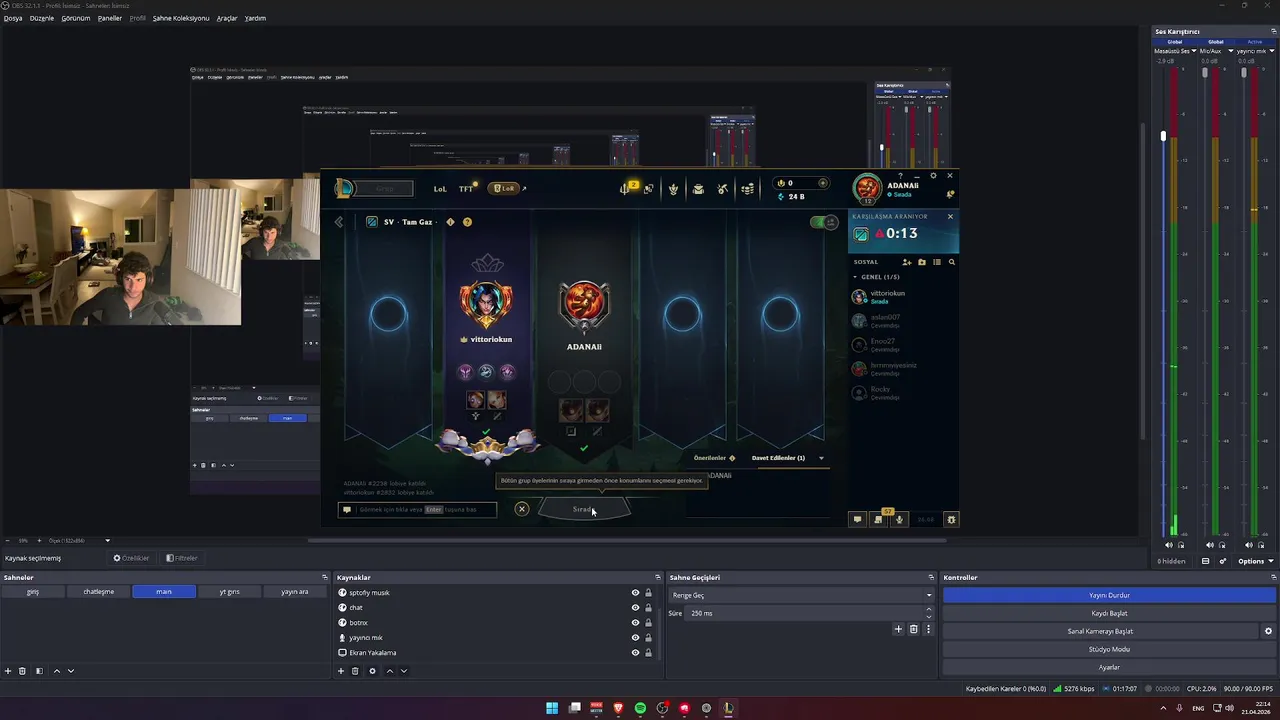
Task: Toggle visibility of the botrix source
Action: pyautogui.click(x=635, y=623)
